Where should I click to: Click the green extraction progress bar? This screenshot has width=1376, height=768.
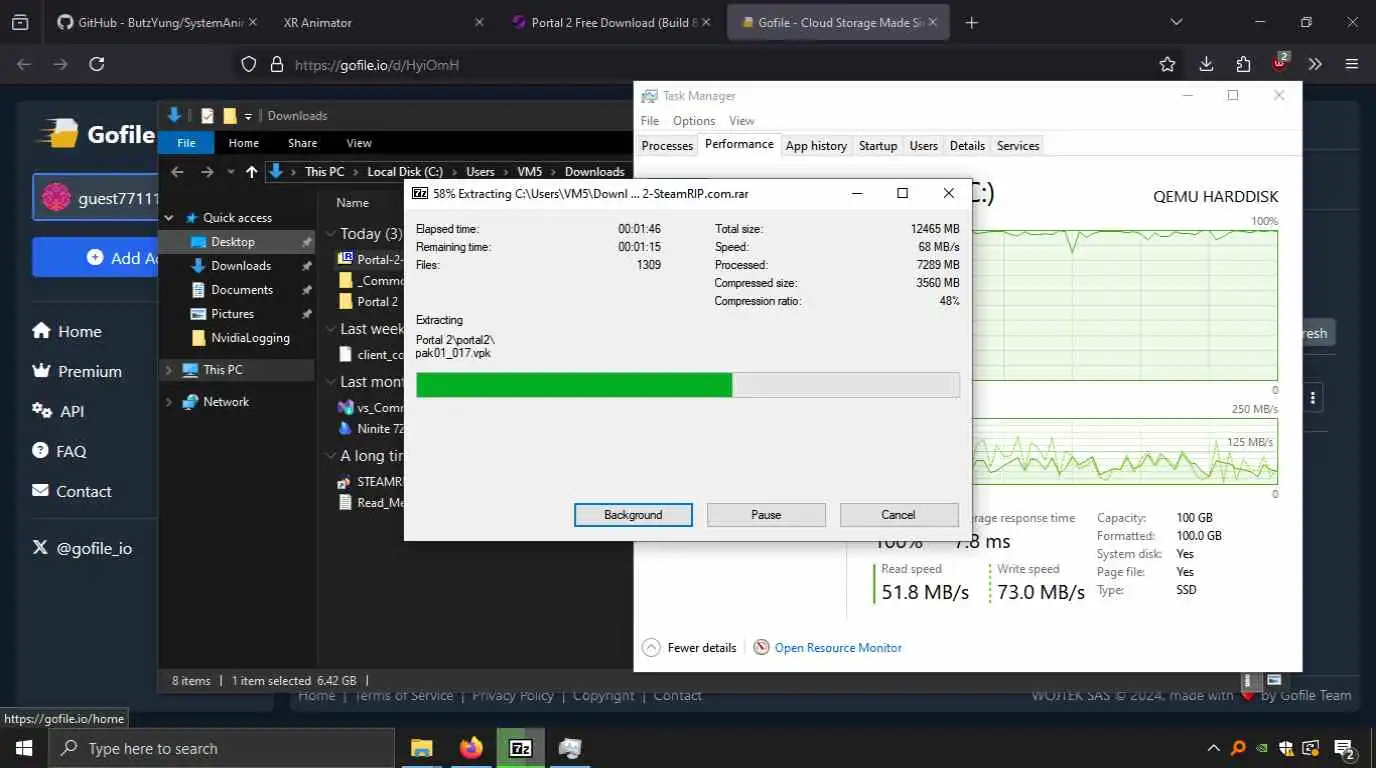687,385
